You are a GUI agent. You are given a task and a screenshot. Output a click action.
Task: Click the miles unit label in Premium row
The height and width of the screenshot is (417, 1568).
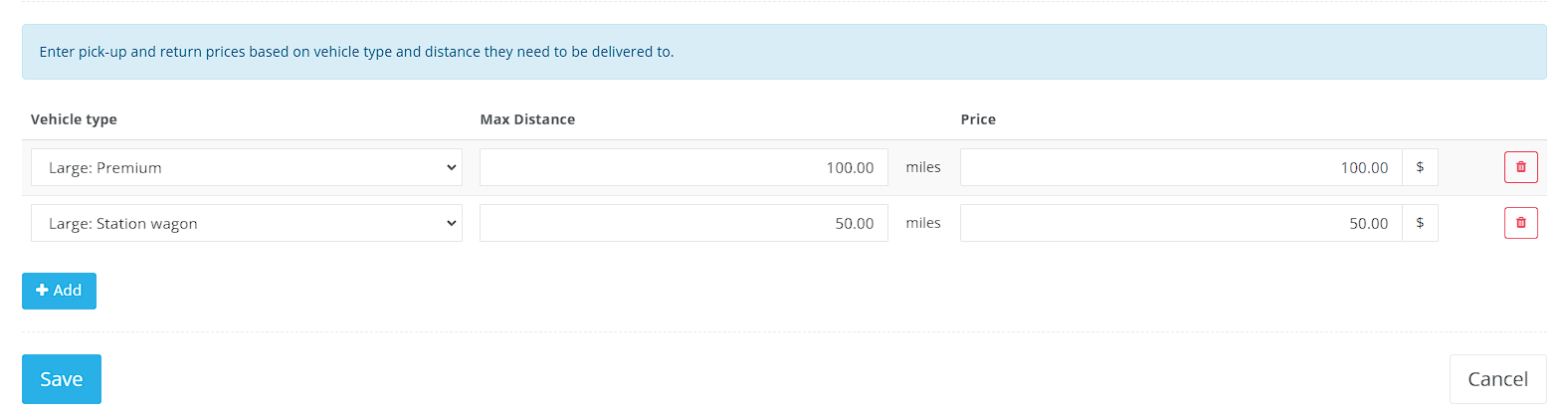click(x=923, y=167)
